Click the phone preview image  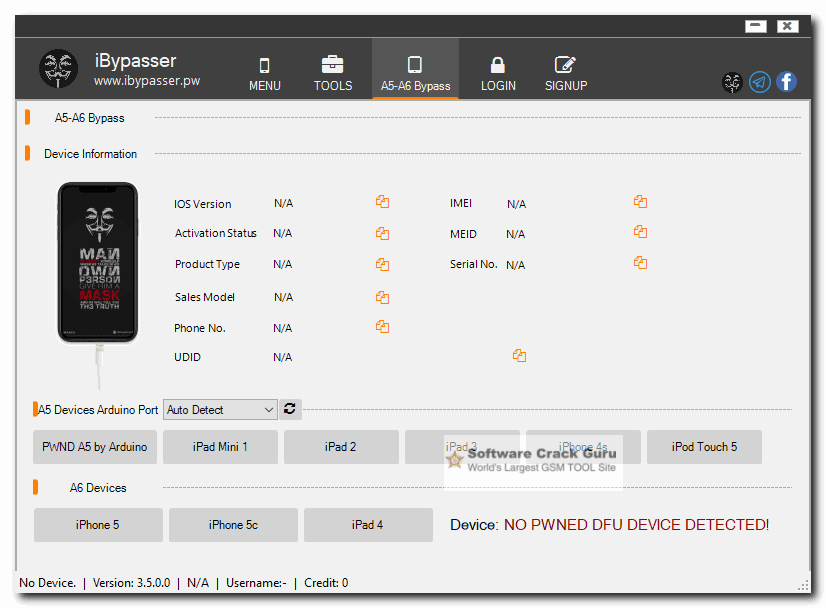click(98, 262)
